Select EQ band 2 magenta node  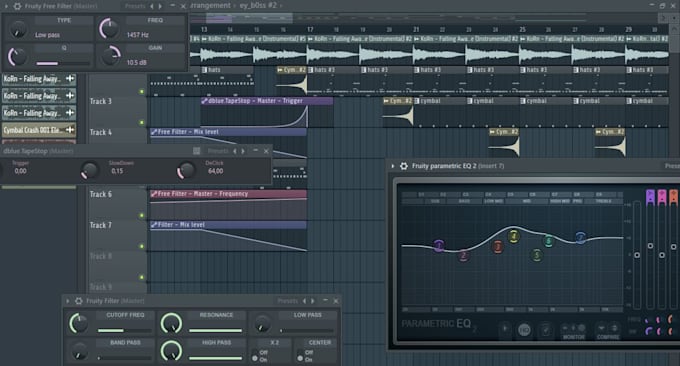(464, 255)
